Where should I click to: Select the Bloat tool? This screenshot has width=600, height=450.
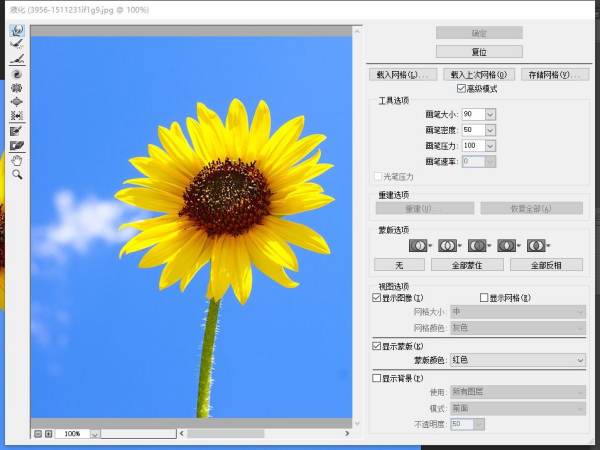point(16,102)
